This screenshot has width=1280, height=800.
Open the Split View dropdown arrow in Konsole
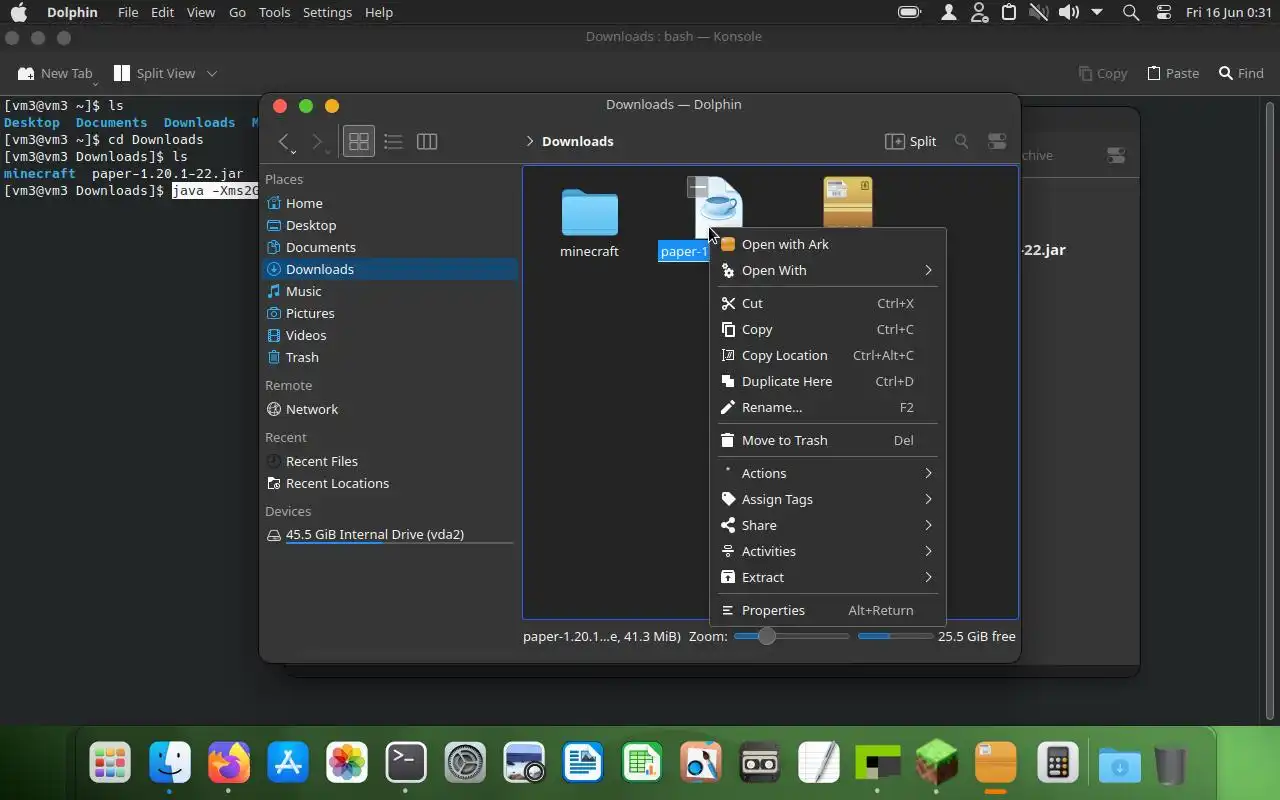212,73
